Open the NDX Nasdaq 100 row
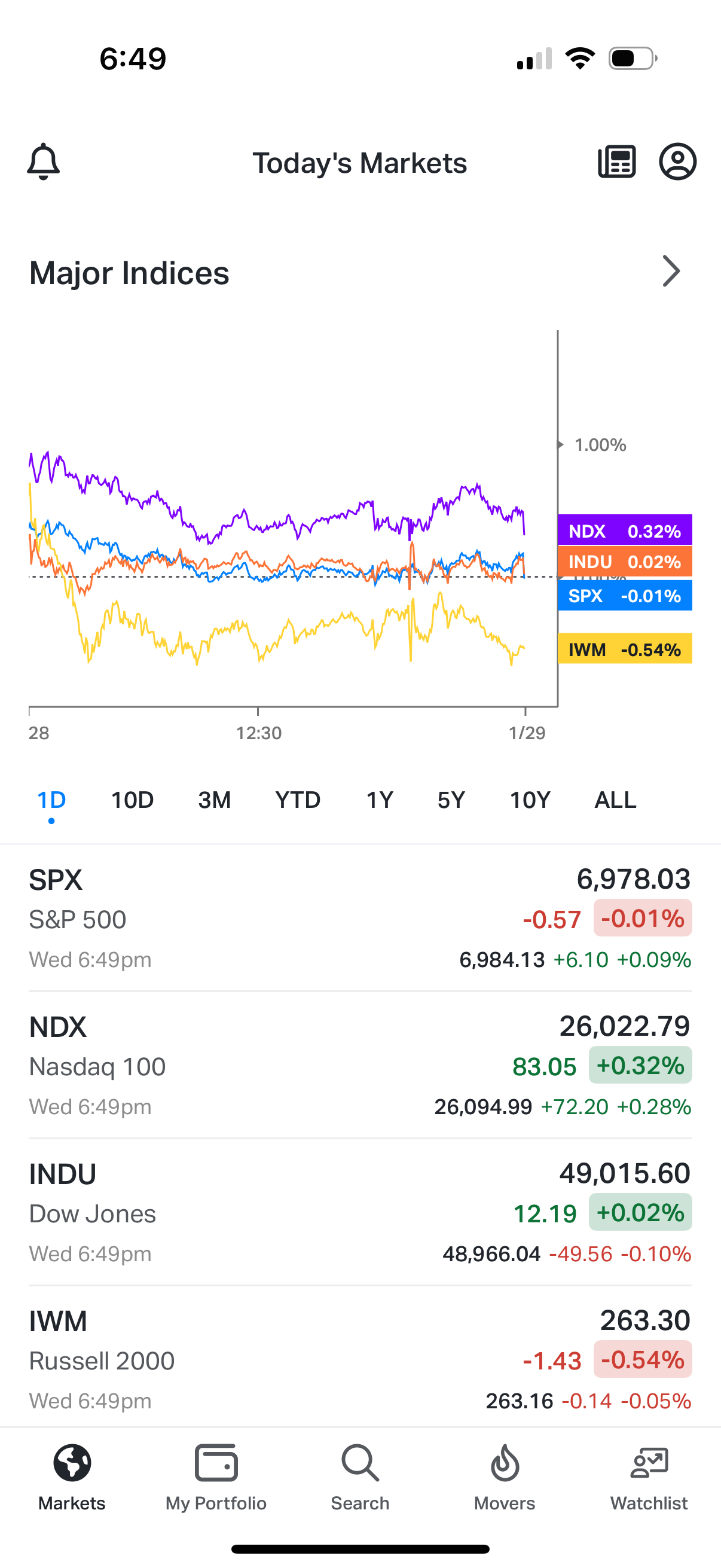Viewport: 721px width, 1568px height. (x=360, y=1065)
